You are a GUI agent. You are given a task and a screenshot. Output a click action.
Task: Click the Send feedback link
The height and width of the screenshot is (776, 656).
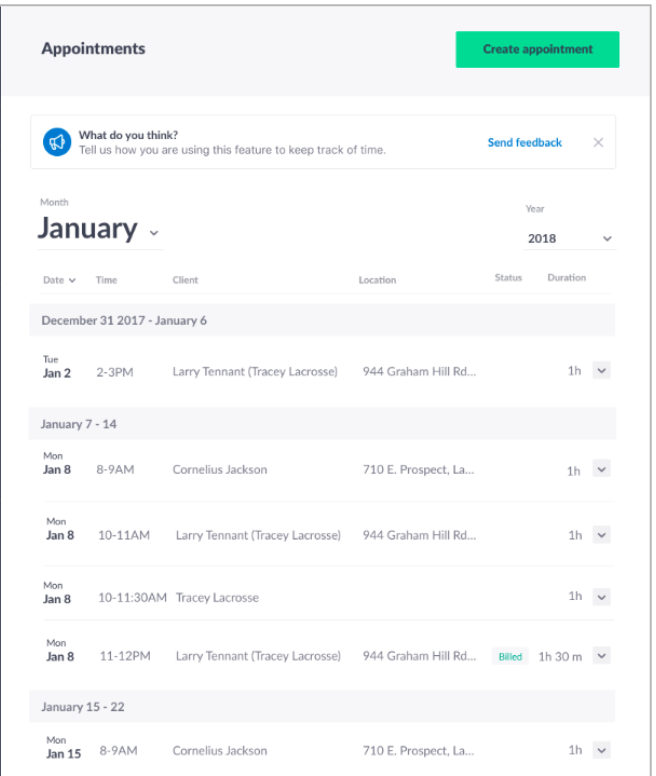click(524, 143)
